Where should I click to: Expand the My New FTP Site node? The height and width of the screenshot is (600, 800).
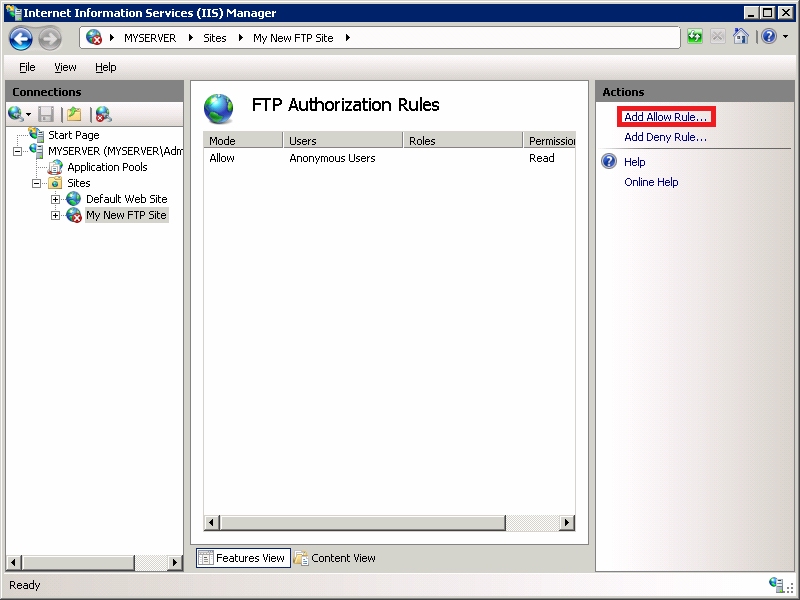tap(55, 215)
